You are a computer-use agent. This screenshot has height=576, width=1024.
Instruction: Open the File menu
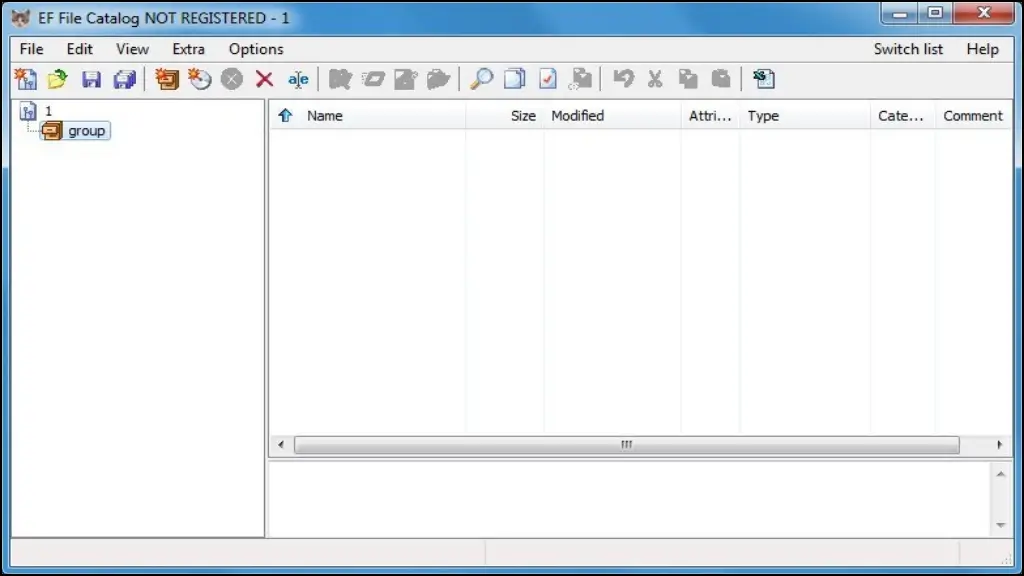pos(31,49)
